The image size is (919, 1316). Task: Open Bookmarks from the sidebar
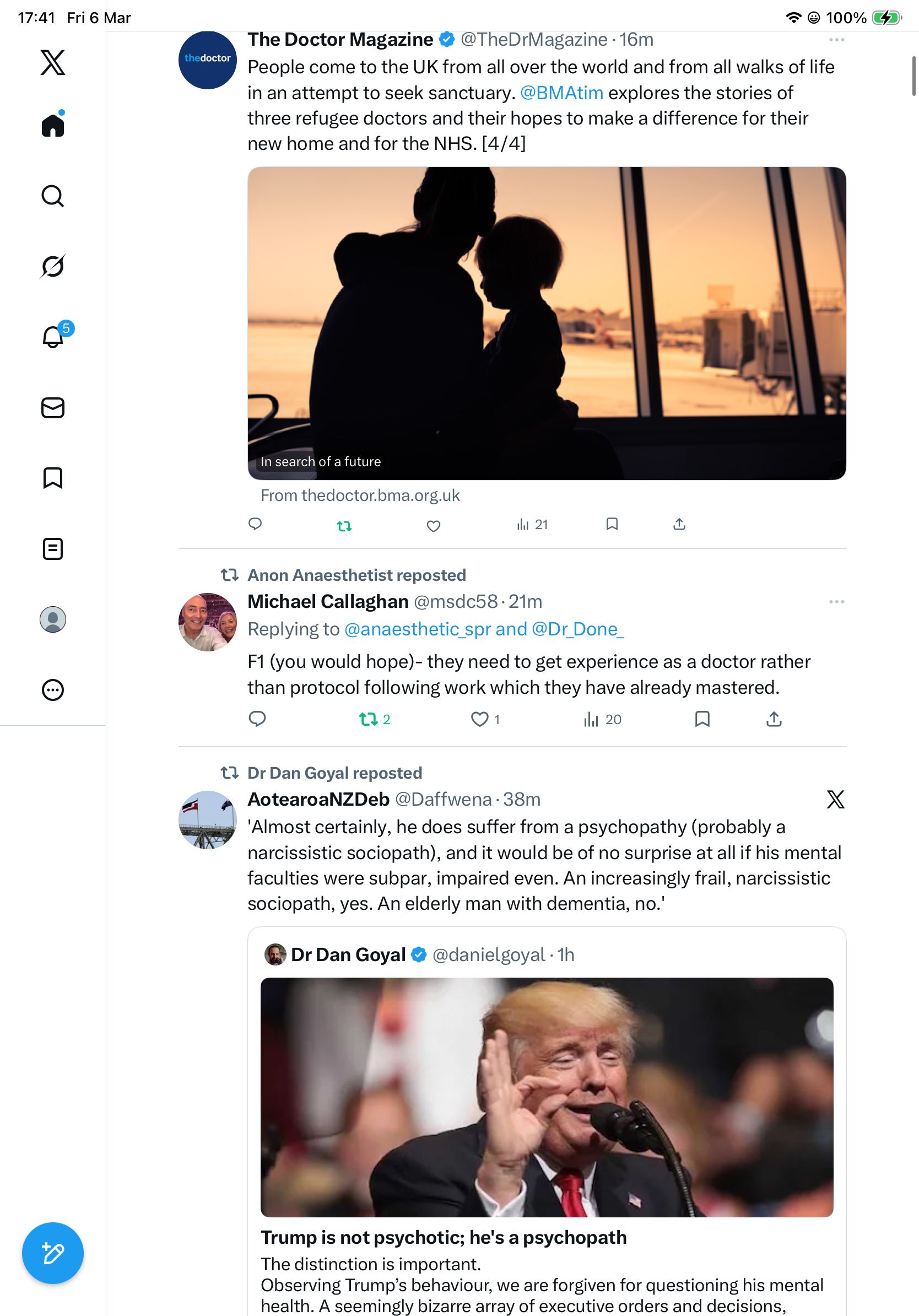53,477
